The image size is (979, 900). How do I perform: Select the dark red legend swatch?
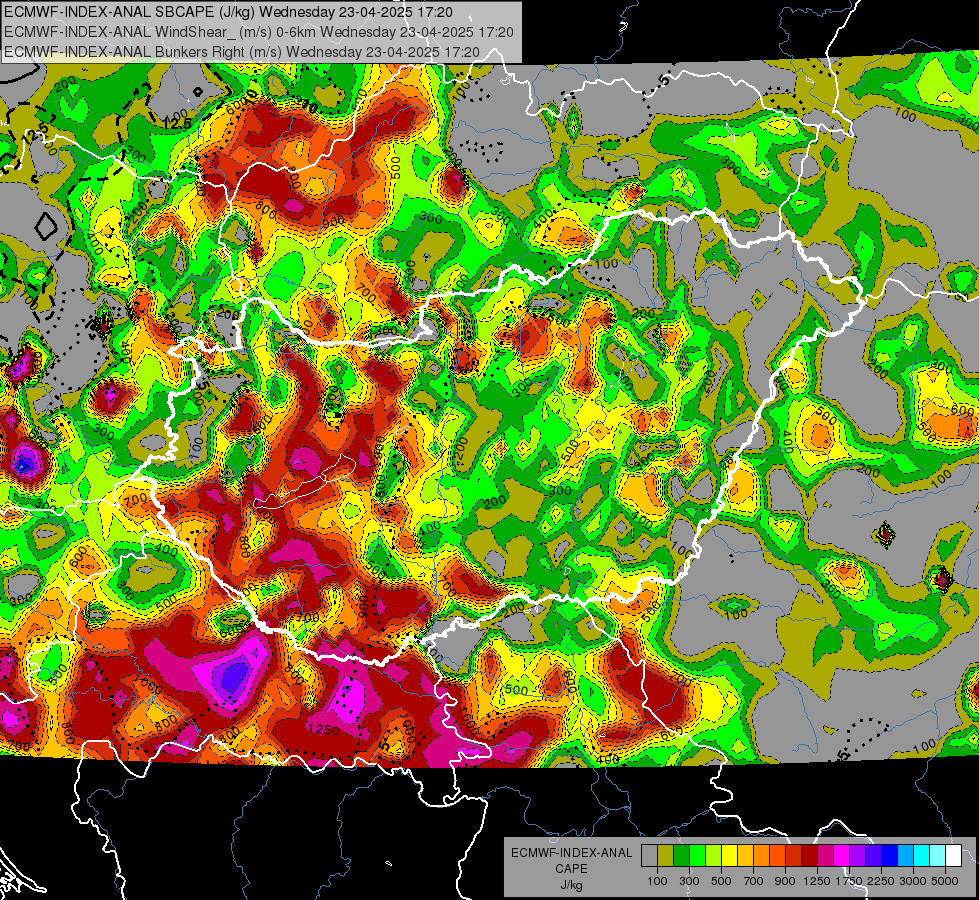810,856
